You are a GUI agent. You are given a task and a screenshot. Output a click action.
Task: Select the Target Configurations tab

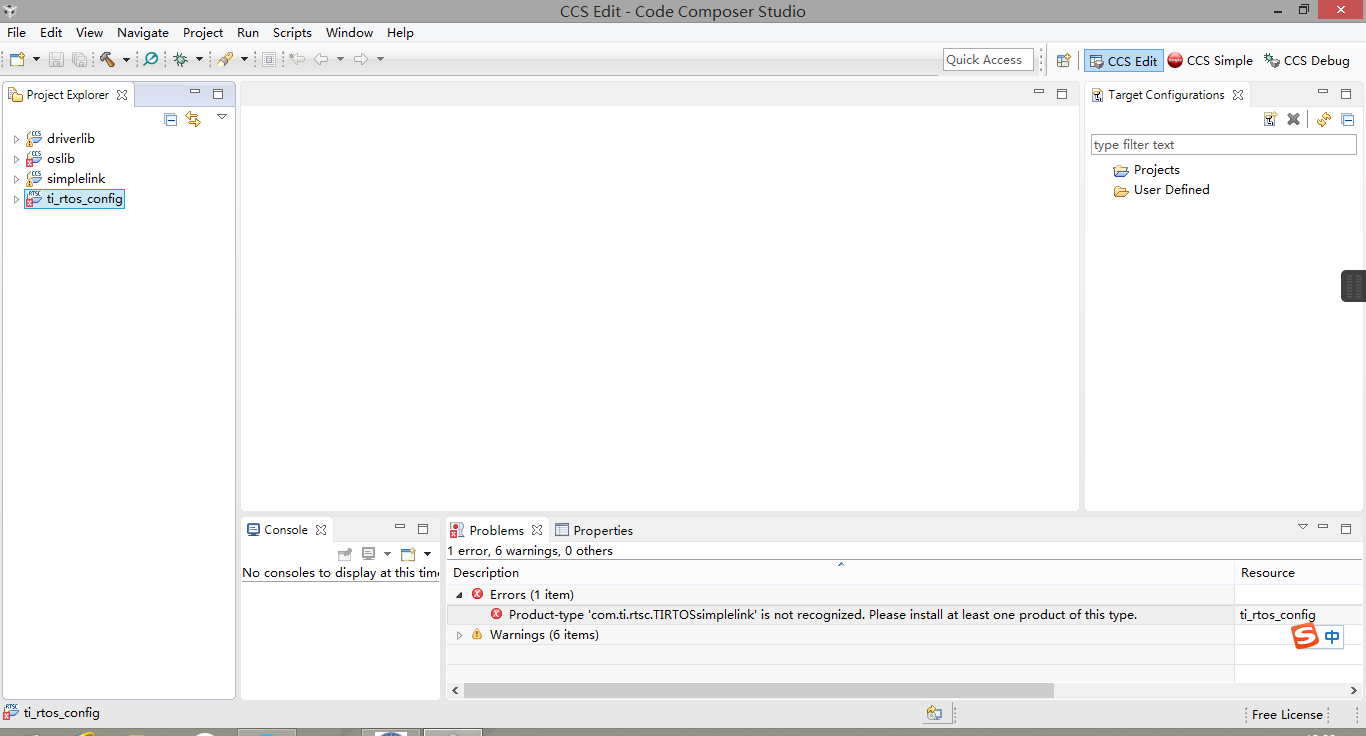click(1166, 95)
